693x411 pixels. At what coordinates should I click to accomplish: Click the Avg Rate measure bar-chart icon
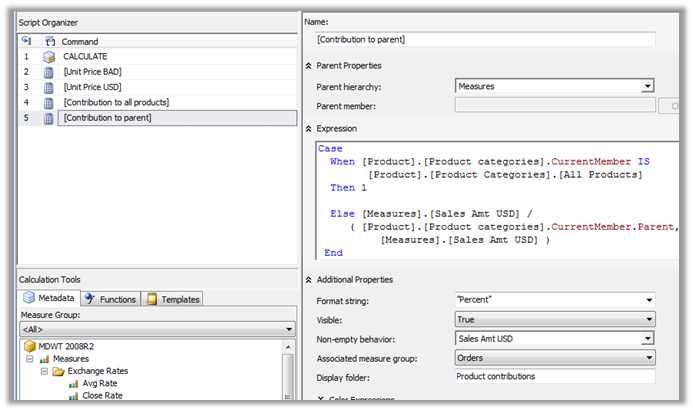tap(73, 382)
